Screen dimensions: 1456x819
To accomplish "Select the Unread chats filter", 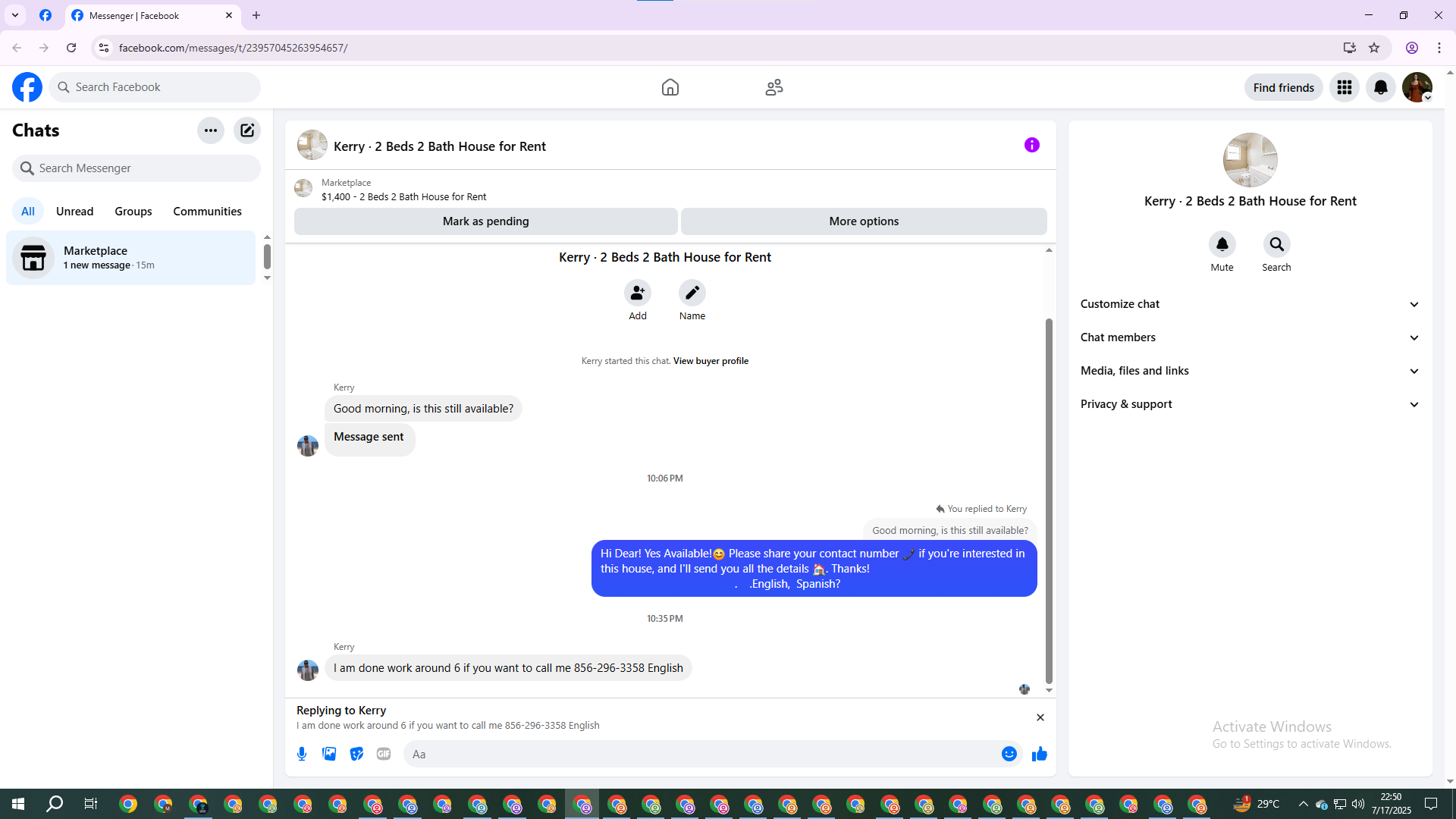I will point(75,212).
